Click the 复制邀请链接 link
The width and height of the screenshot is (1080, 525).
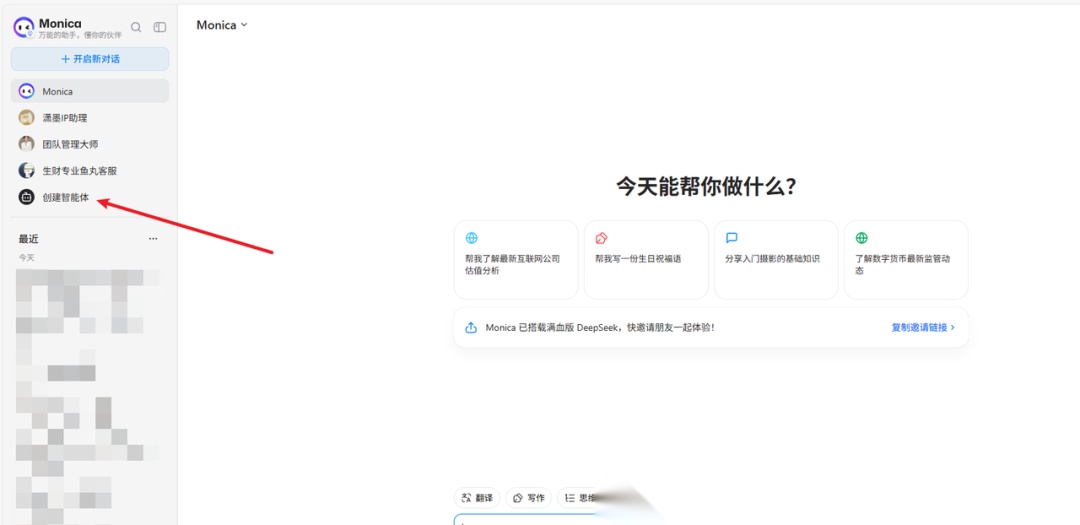click(923, 327)
